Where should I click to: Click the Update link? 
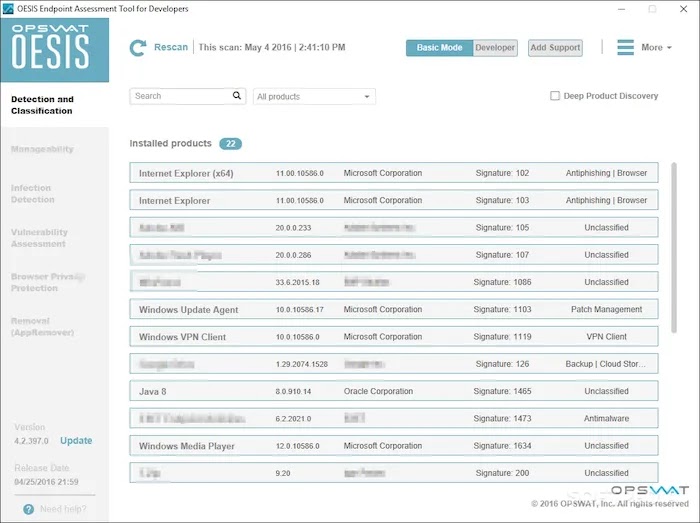[76, 441]
